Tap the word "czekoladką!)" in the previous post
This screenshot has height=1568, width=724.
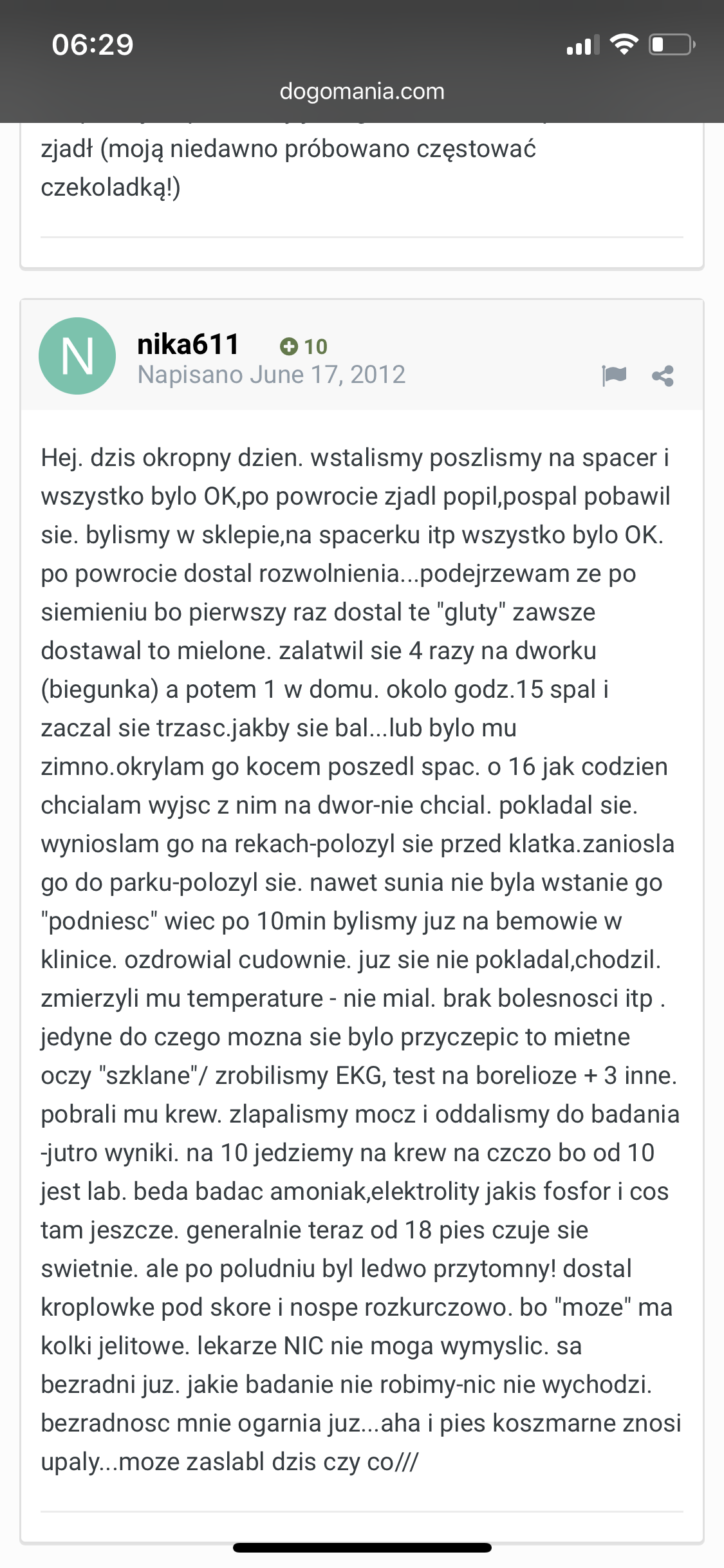(x=111, y=187)
